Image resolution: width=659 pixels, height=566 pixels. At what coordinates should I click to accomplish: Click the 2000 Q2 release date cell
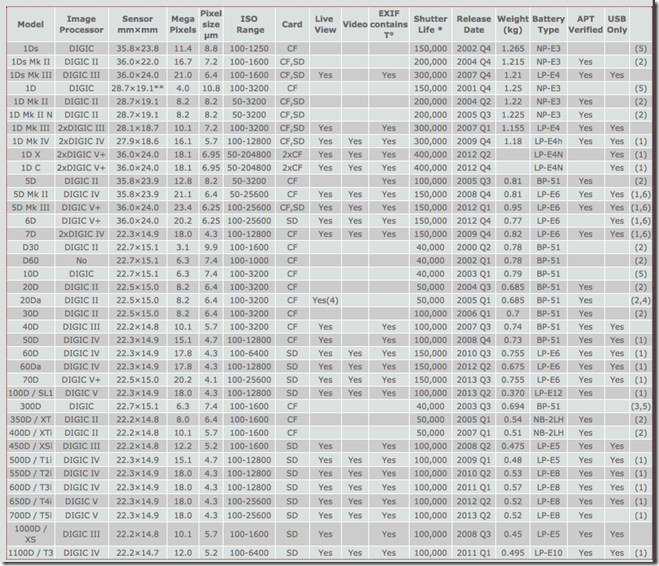474,247
